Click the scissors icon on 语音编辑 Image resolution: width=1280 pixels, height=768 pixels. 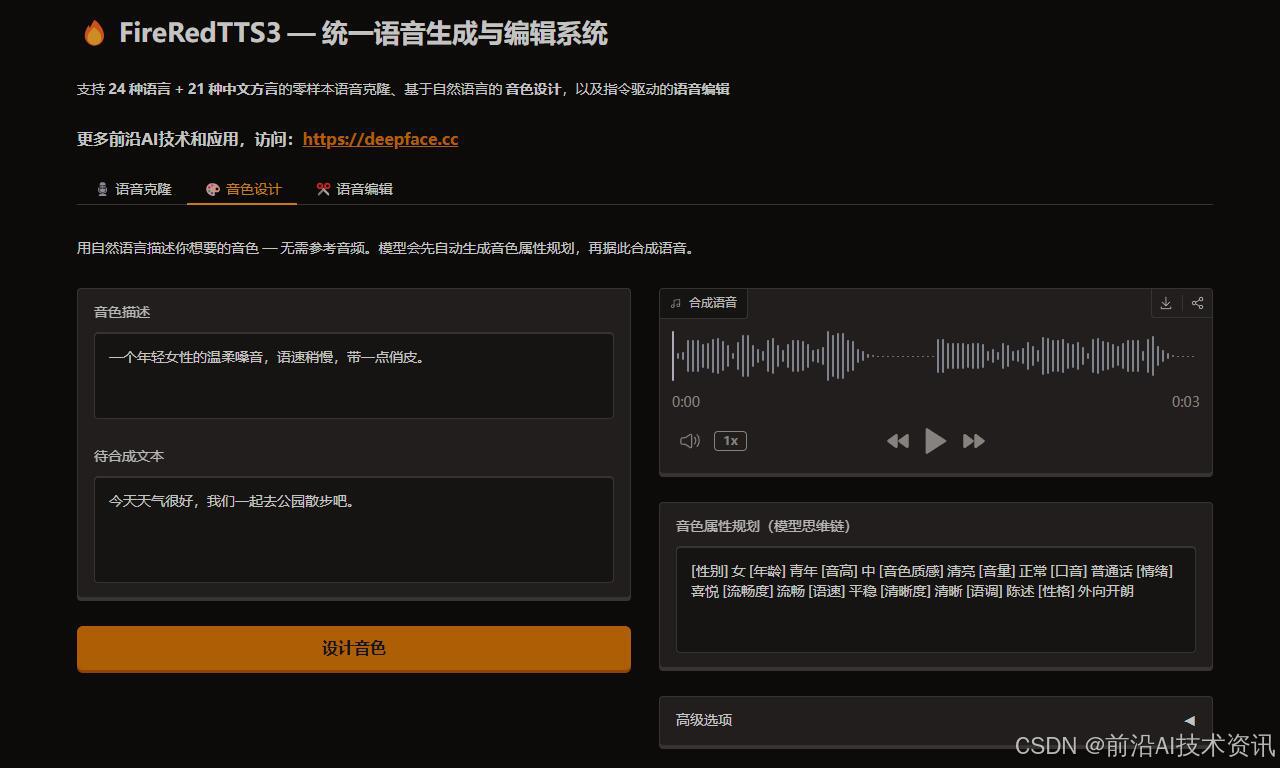coord(323,189)
